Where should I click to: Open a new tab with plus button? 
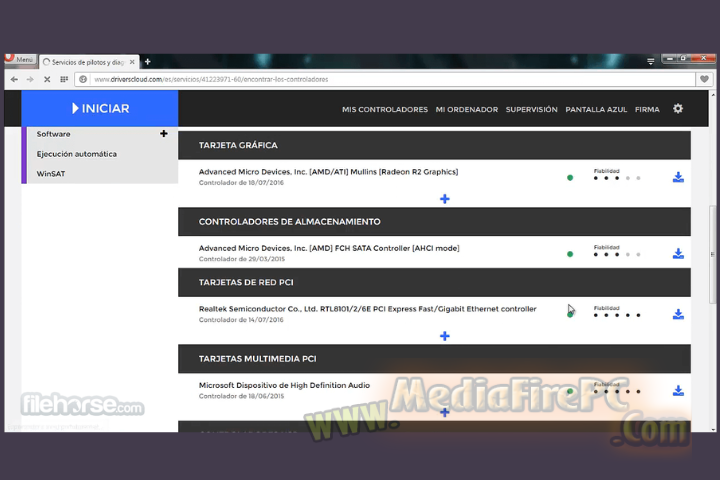click(147, 62)
